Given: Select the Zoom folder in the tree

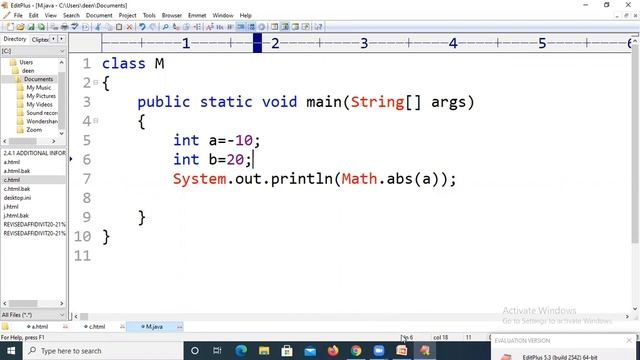Looking at the screenshot, I should [34, 130].
